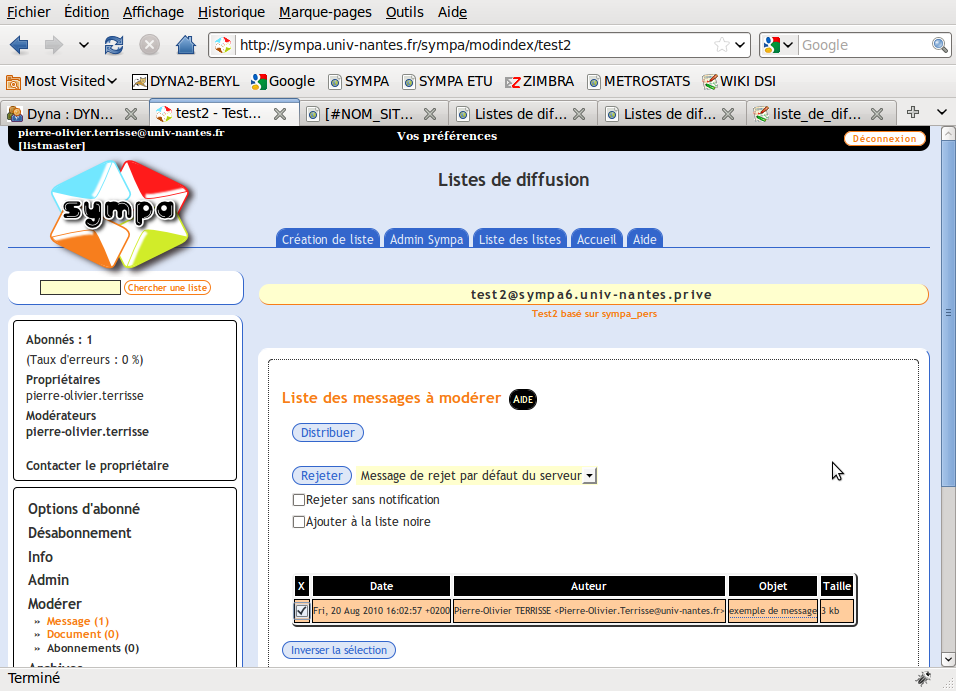Click the black AIDE help badge
This screenshot has width=956, height=691.
tap(523, 399)
